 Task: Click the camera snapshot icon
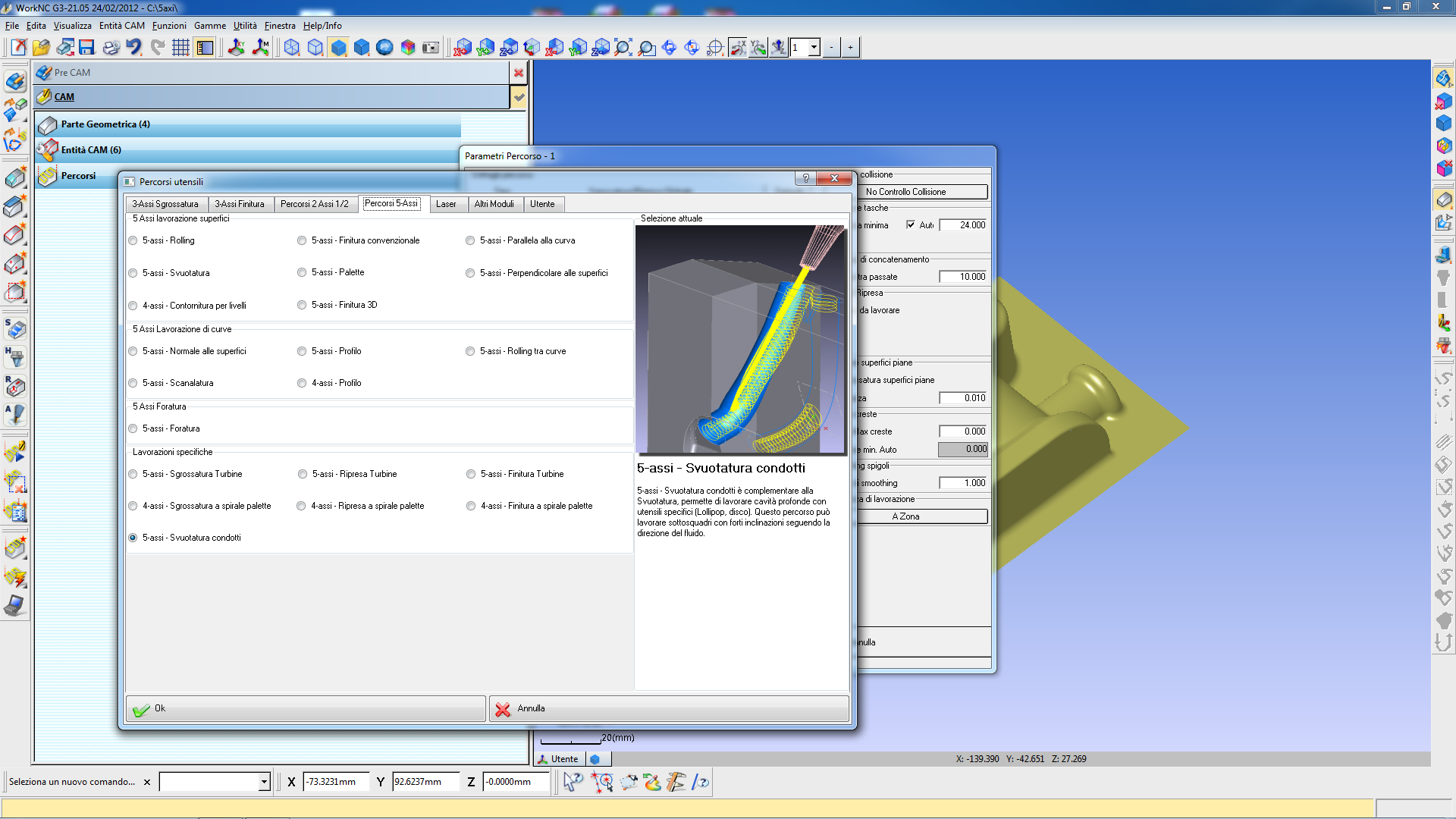click(x=431, y=48)
